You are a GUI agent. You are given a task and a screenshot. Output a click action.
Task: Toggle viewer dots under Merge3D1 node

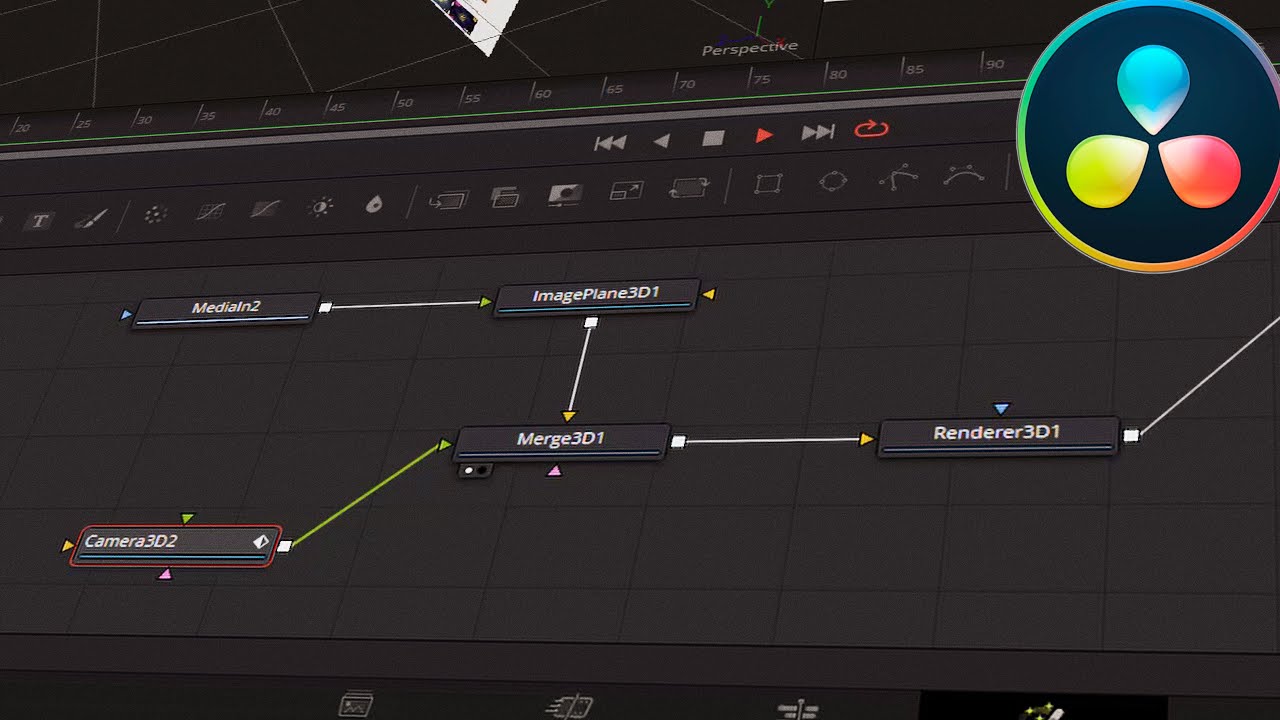(476, 470)
